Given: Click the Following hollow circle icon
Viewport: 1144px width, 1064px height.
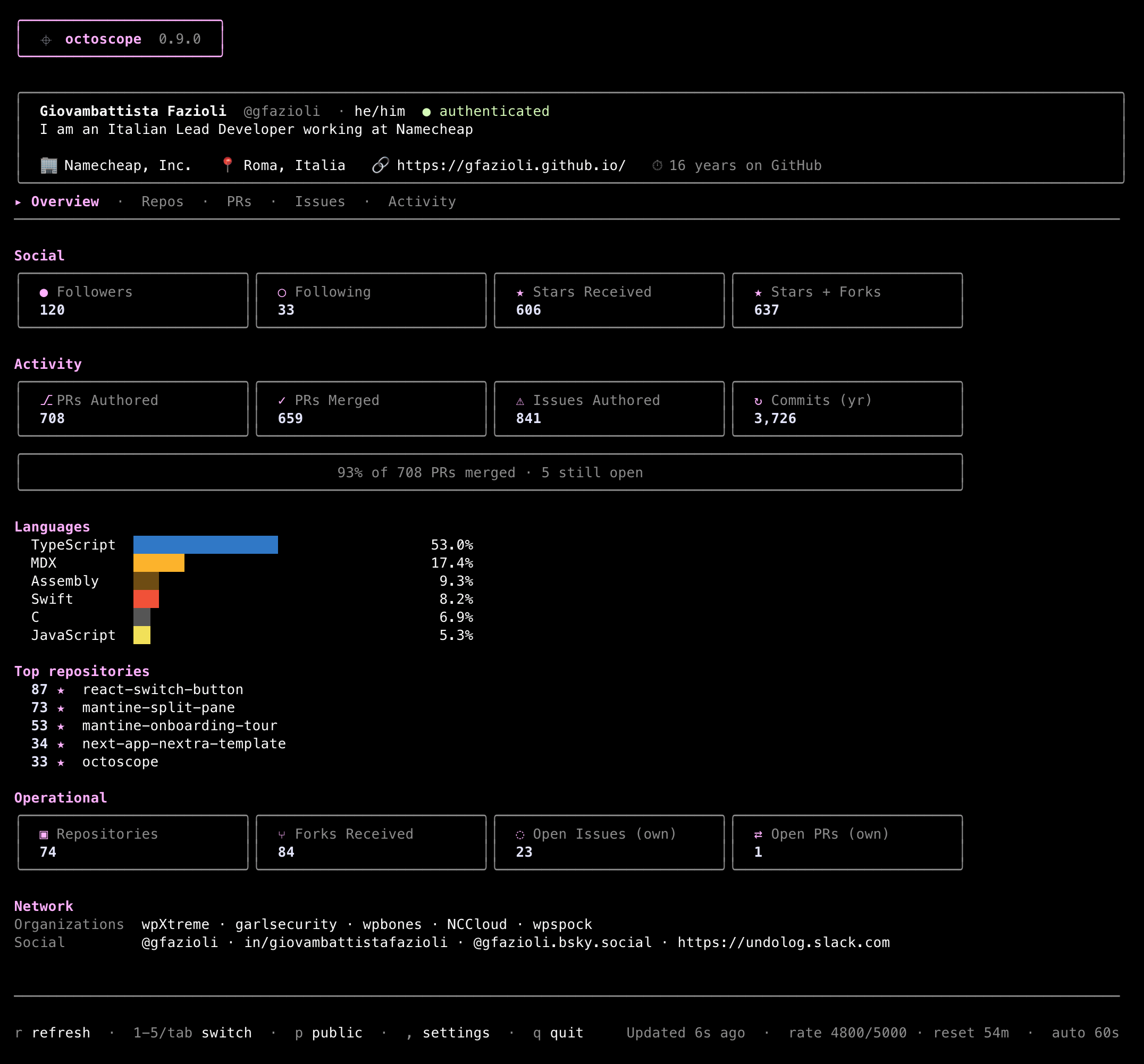Looking at the screenshot, I should pyautogui.click(x=282, y=292).
